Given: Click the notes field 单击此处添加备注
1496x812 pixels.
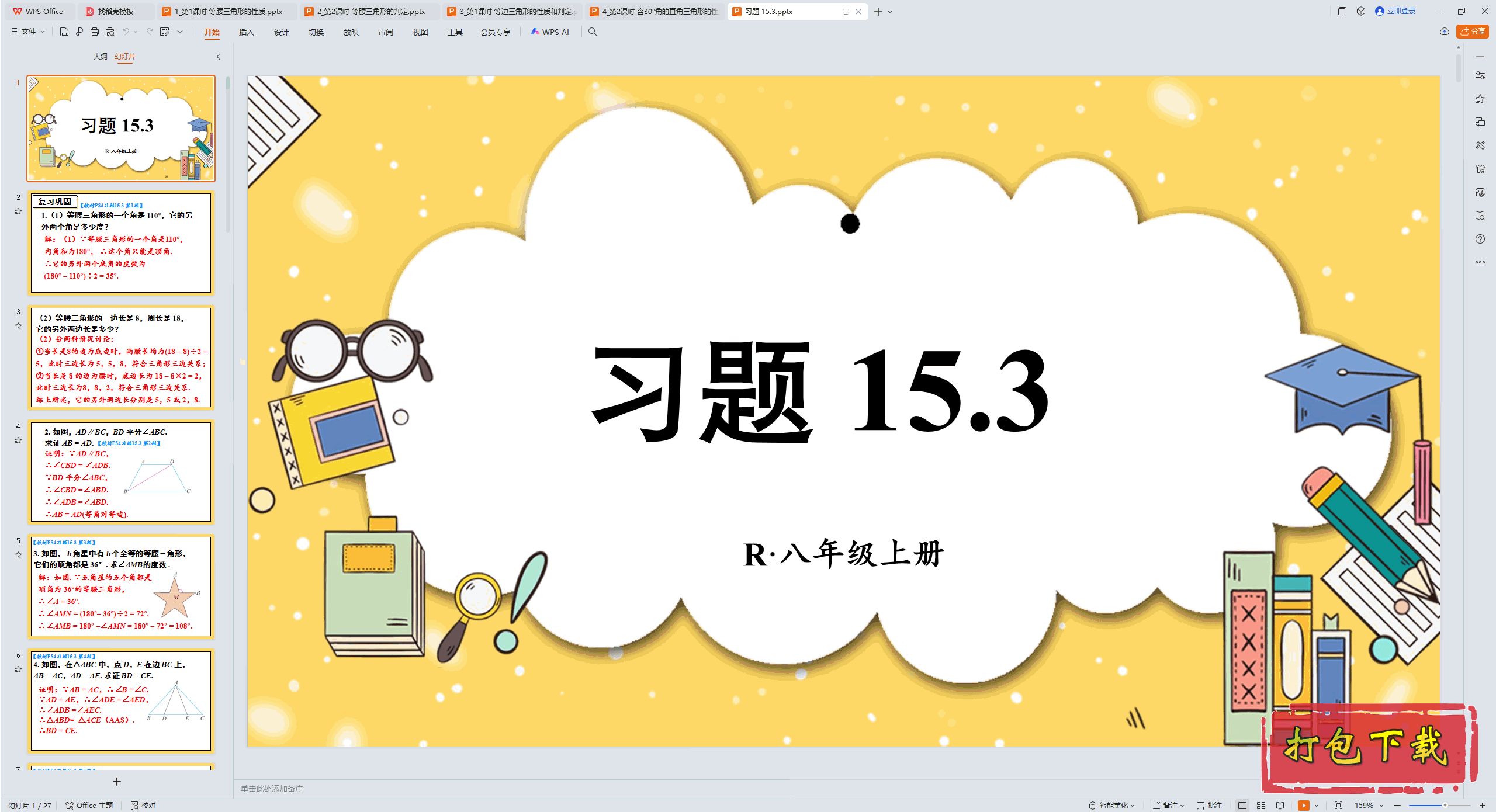Looking at the screenshot, I should (272, 789).
